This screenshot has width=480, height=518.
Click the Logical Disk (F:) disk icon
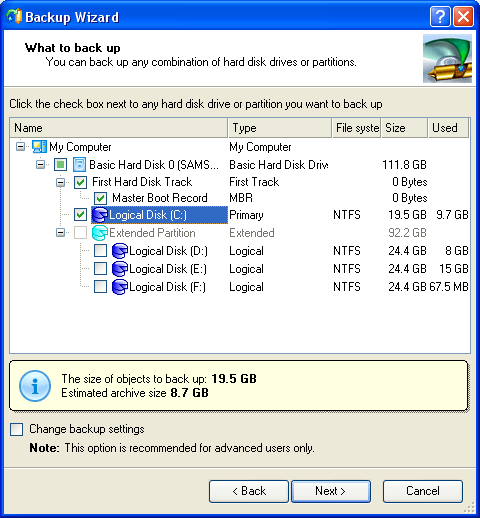pyautogui.click(x=120, y=287)
